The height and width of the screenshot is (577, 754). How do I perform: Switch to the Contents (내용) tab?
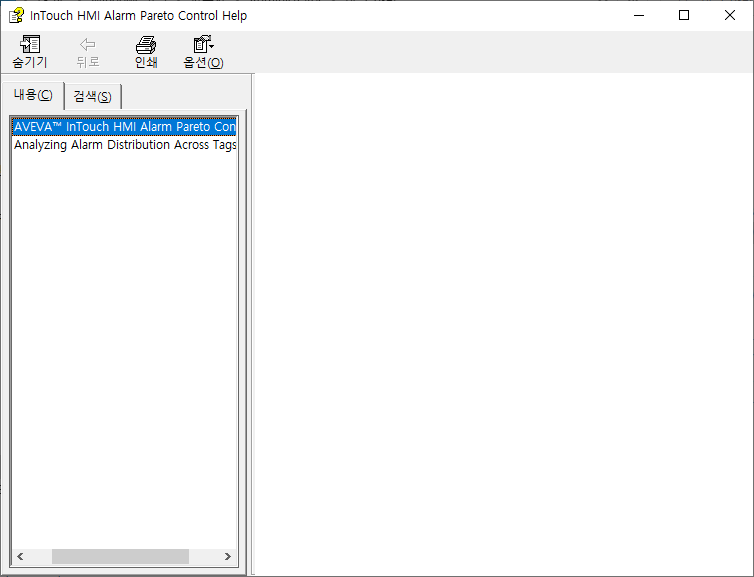[x=33, y=95]
